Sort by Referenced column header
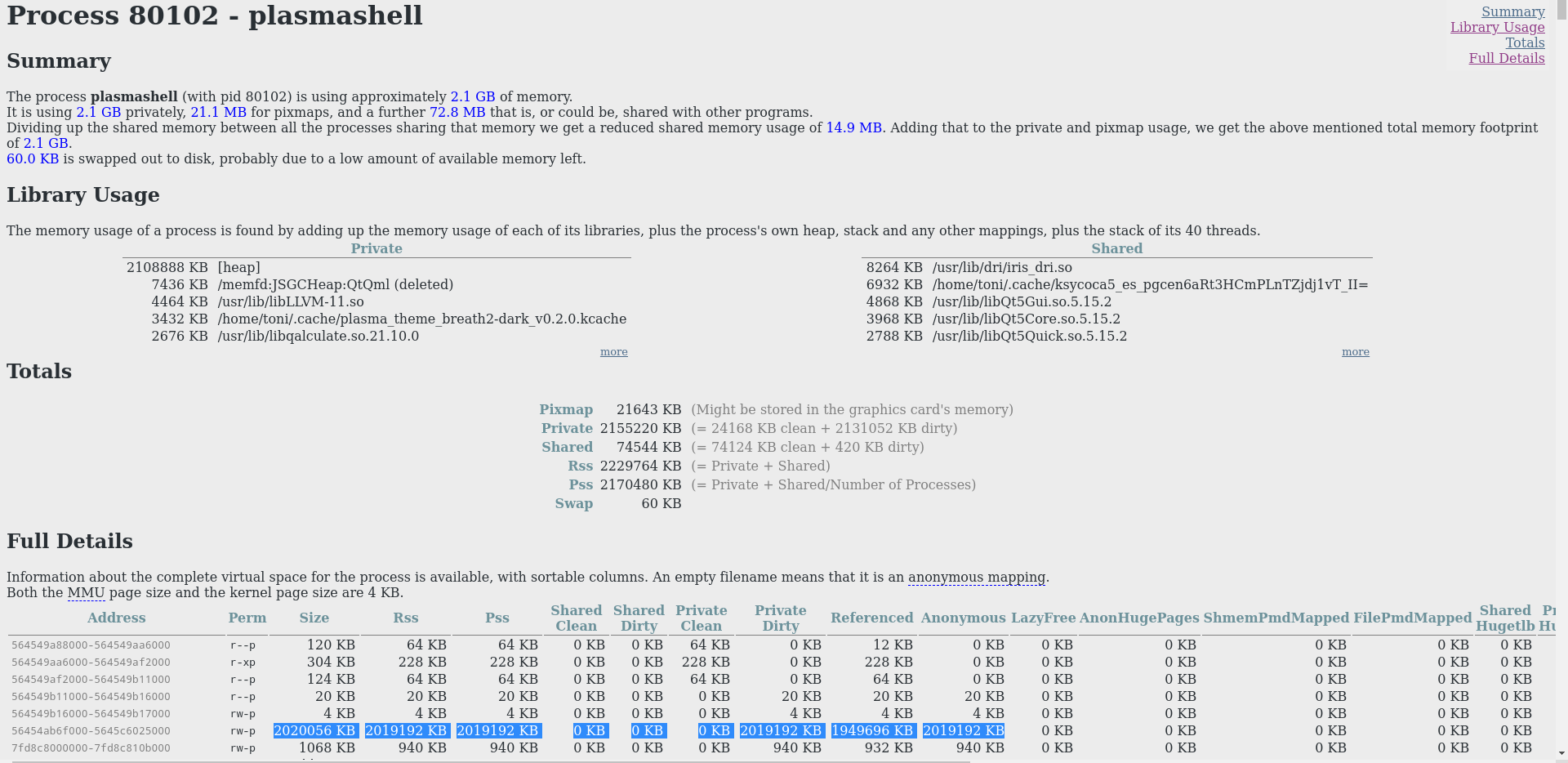The image size is (1568, 763). click(871, 618)
